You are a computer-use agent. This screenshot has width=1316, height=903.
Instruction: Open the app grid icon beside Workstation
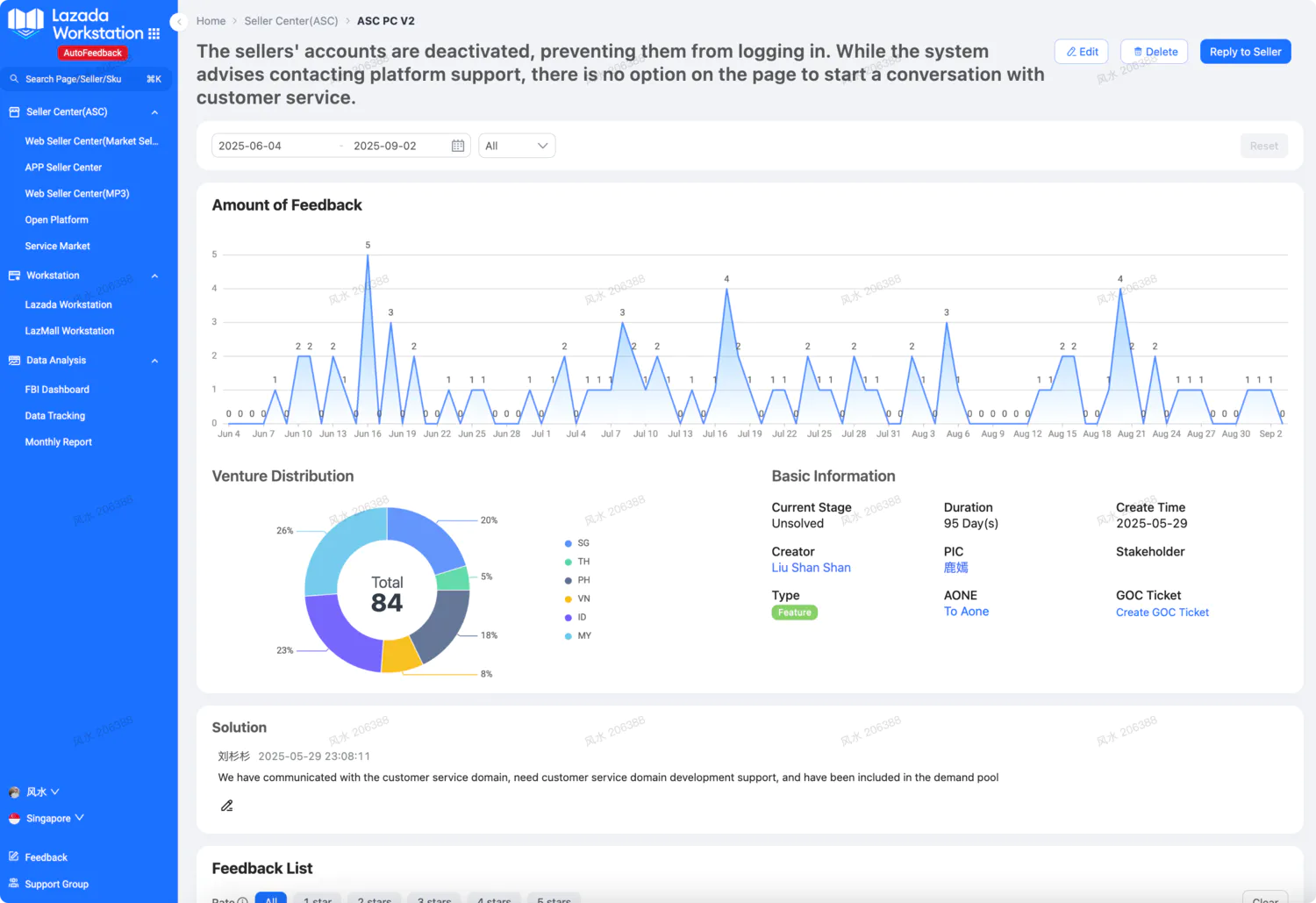tap(154, 33)
